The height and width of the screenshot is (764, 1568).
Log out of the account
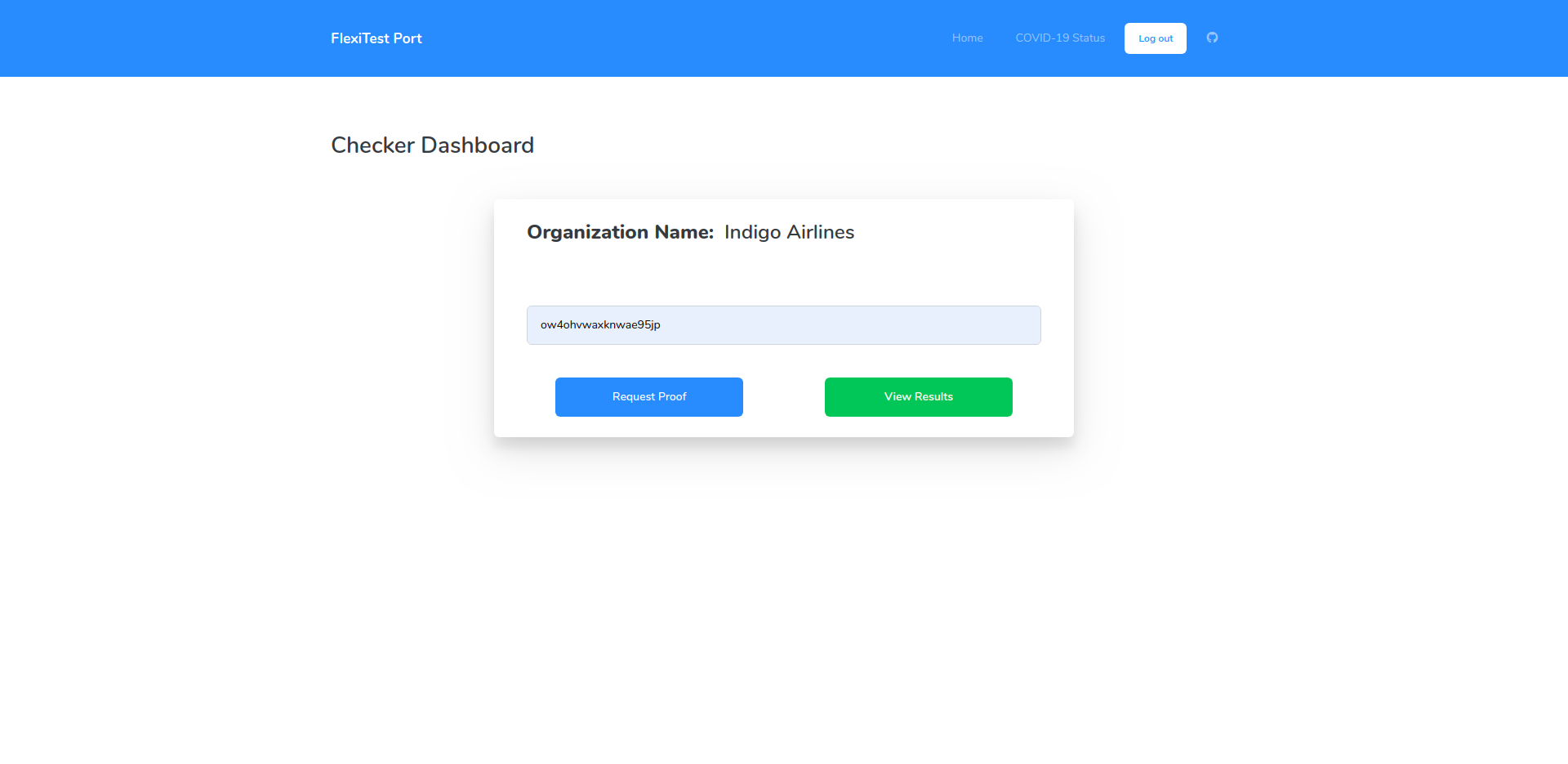tap(1156, 38)
